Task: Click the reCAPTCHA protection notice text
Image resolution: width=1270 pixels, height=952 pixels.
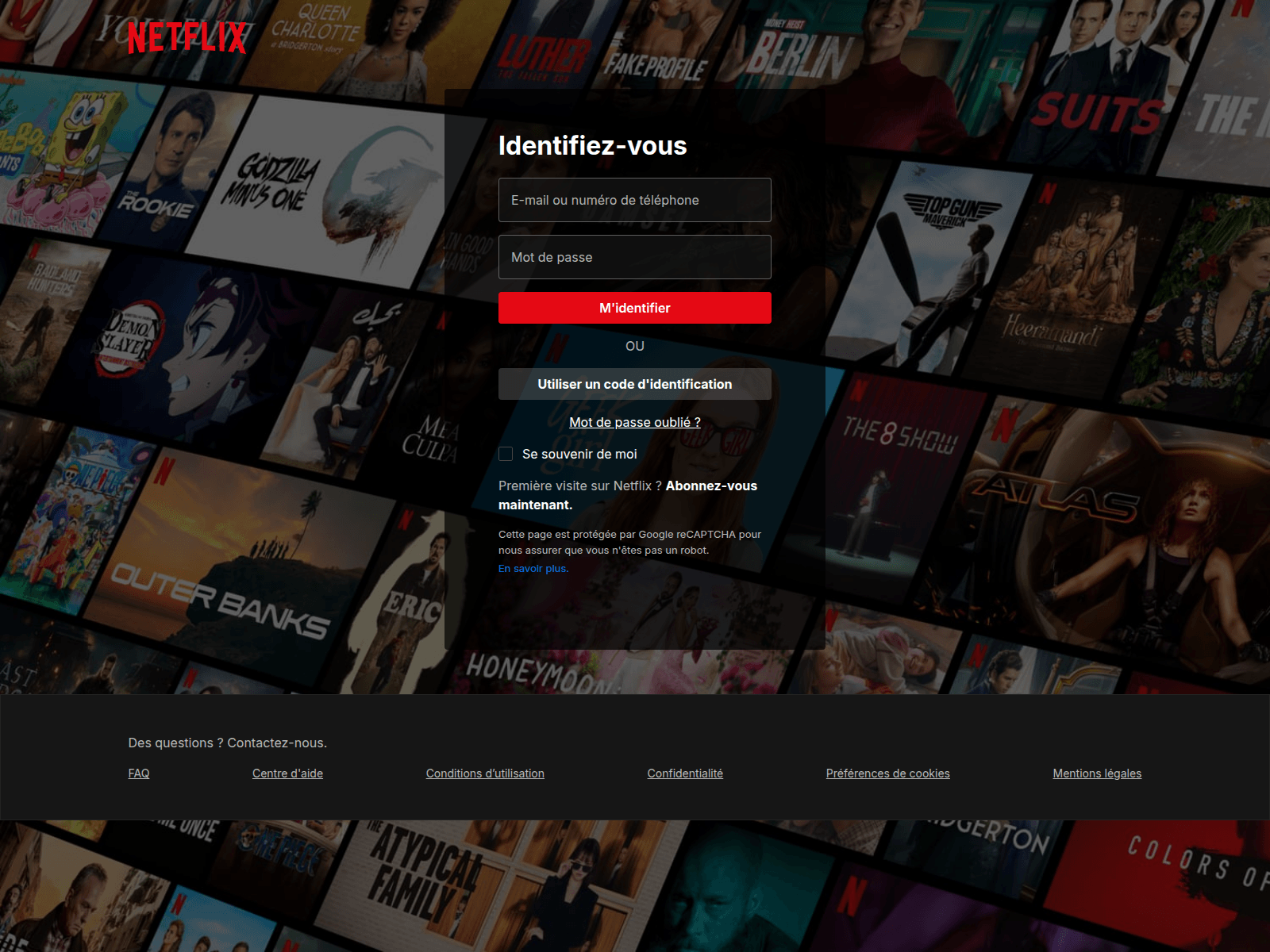Action: tap(629, 542)
